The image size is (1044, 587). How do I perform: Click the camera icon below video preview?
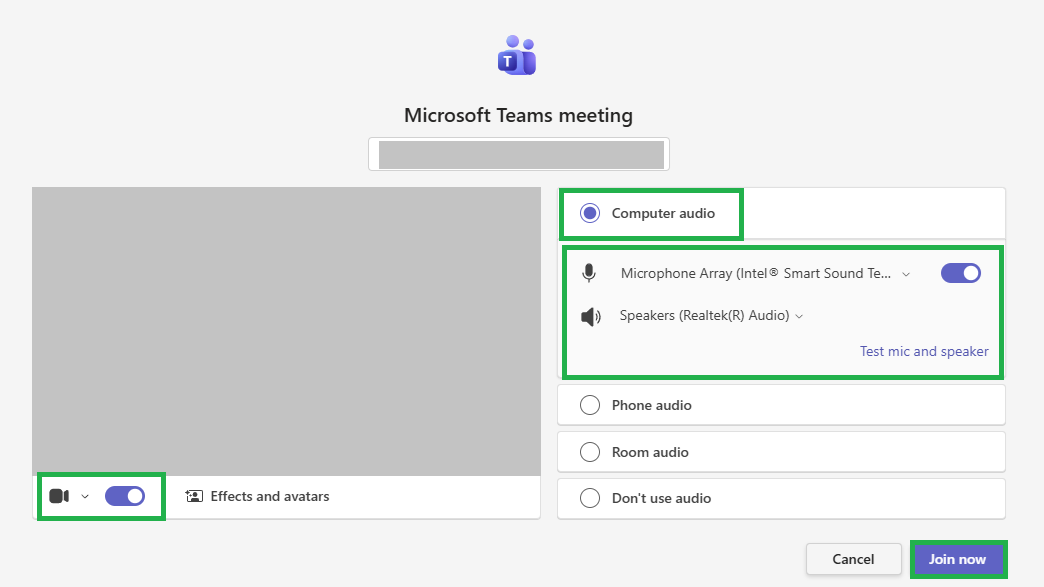pyautogui.click(x=59, y=496)
